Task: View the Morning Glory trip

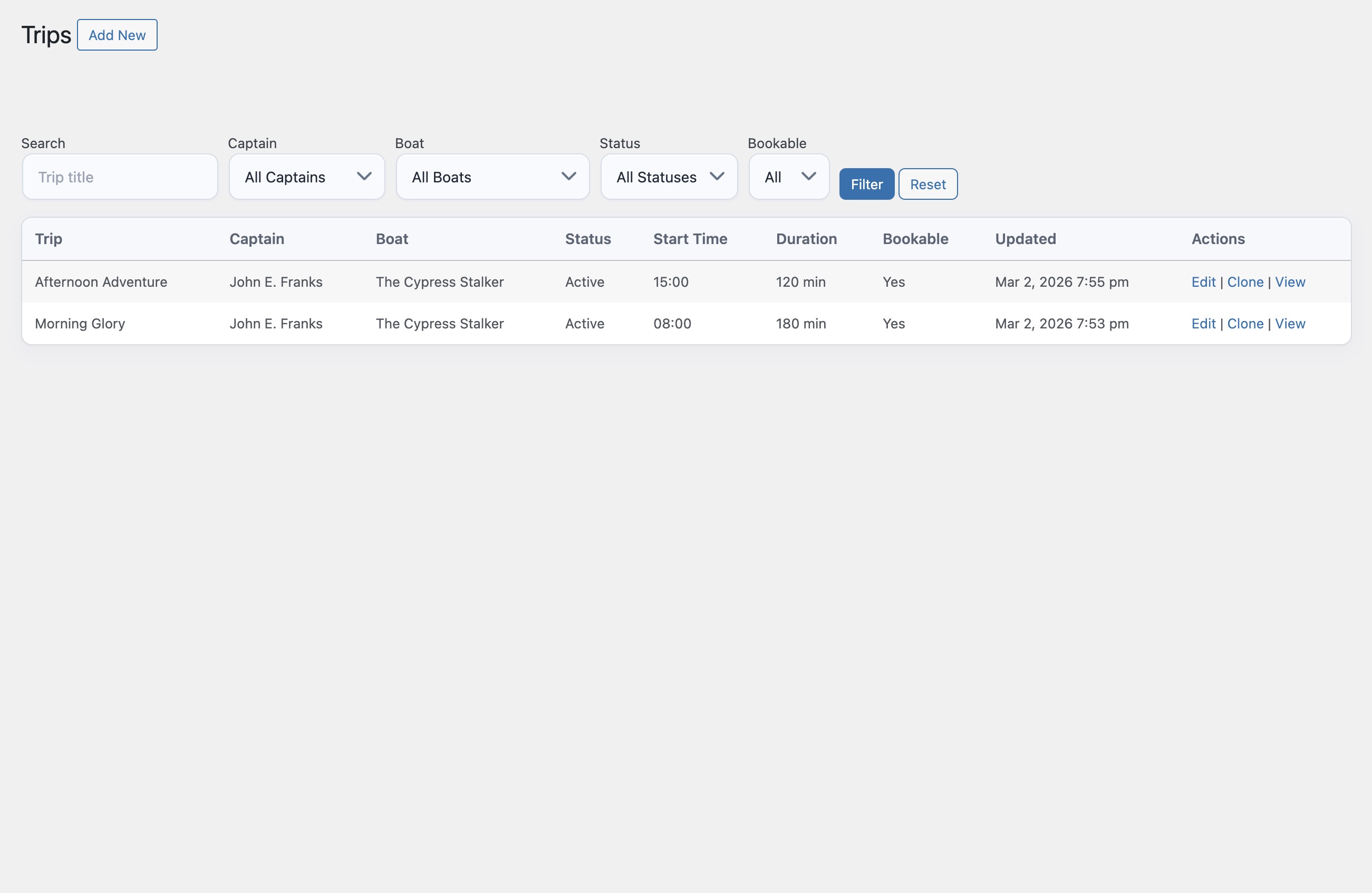Action: (x=1290, y=324)
